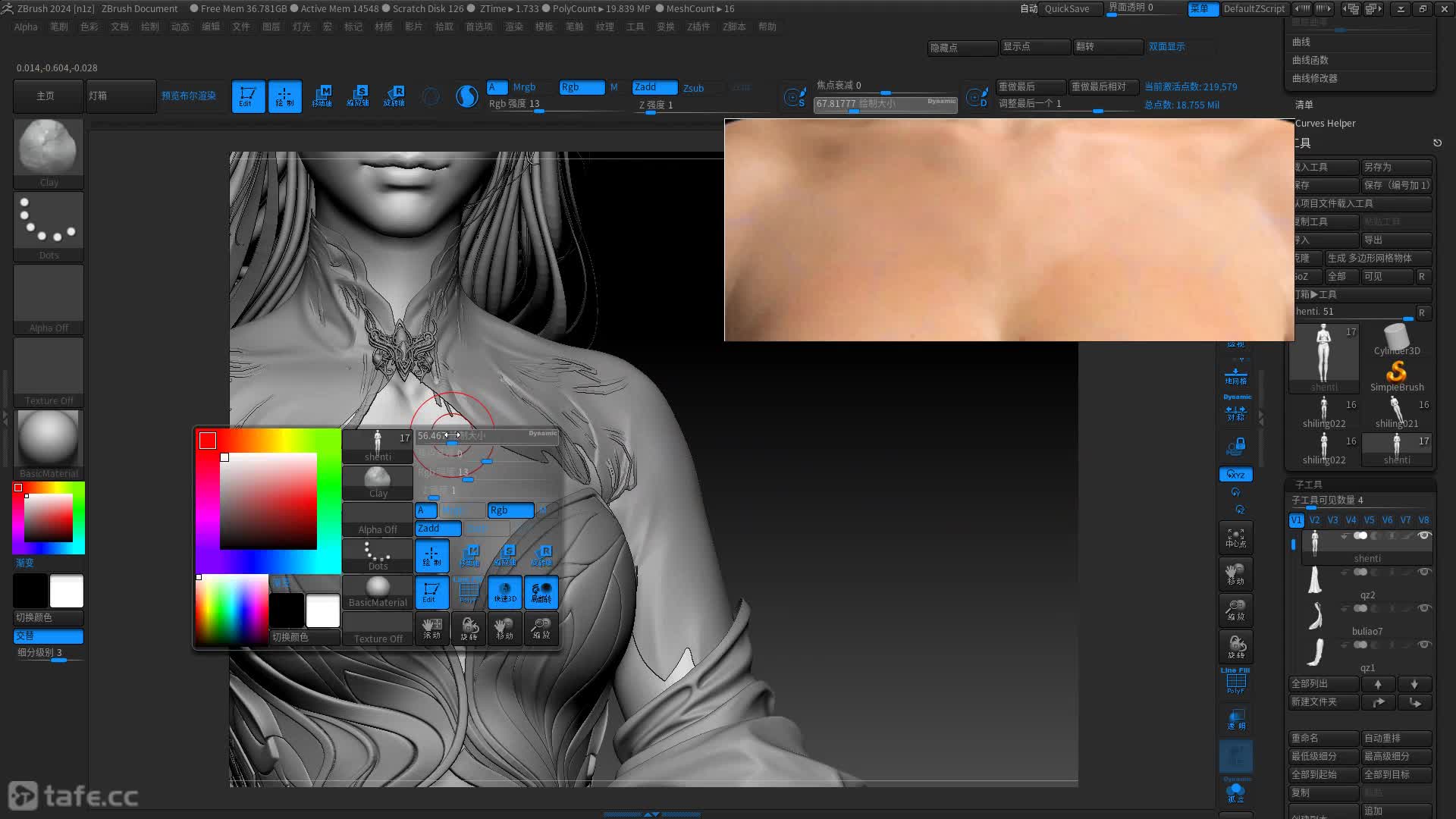Click 快速3D icon in popup palette

coord(505,592)
